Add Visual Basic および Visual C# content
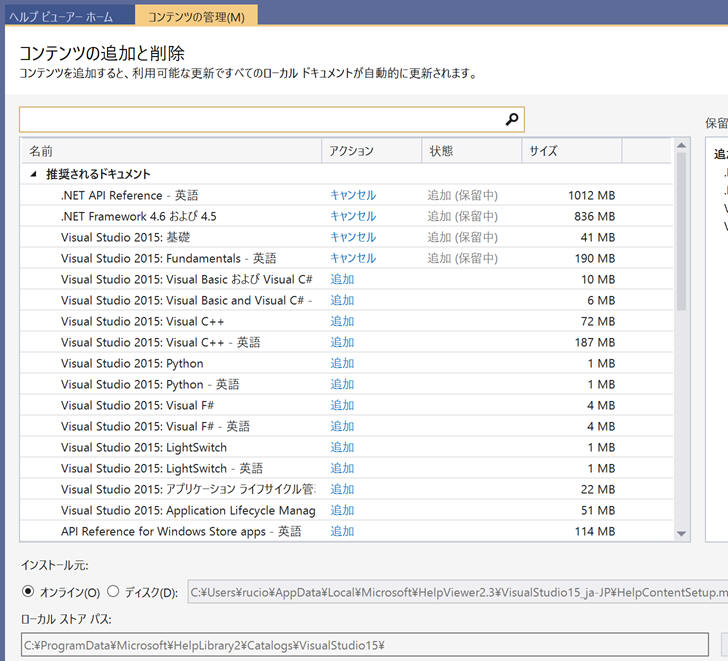Image resolution: width=728 pixels, height=661 pixels. [x=342, y=279]
